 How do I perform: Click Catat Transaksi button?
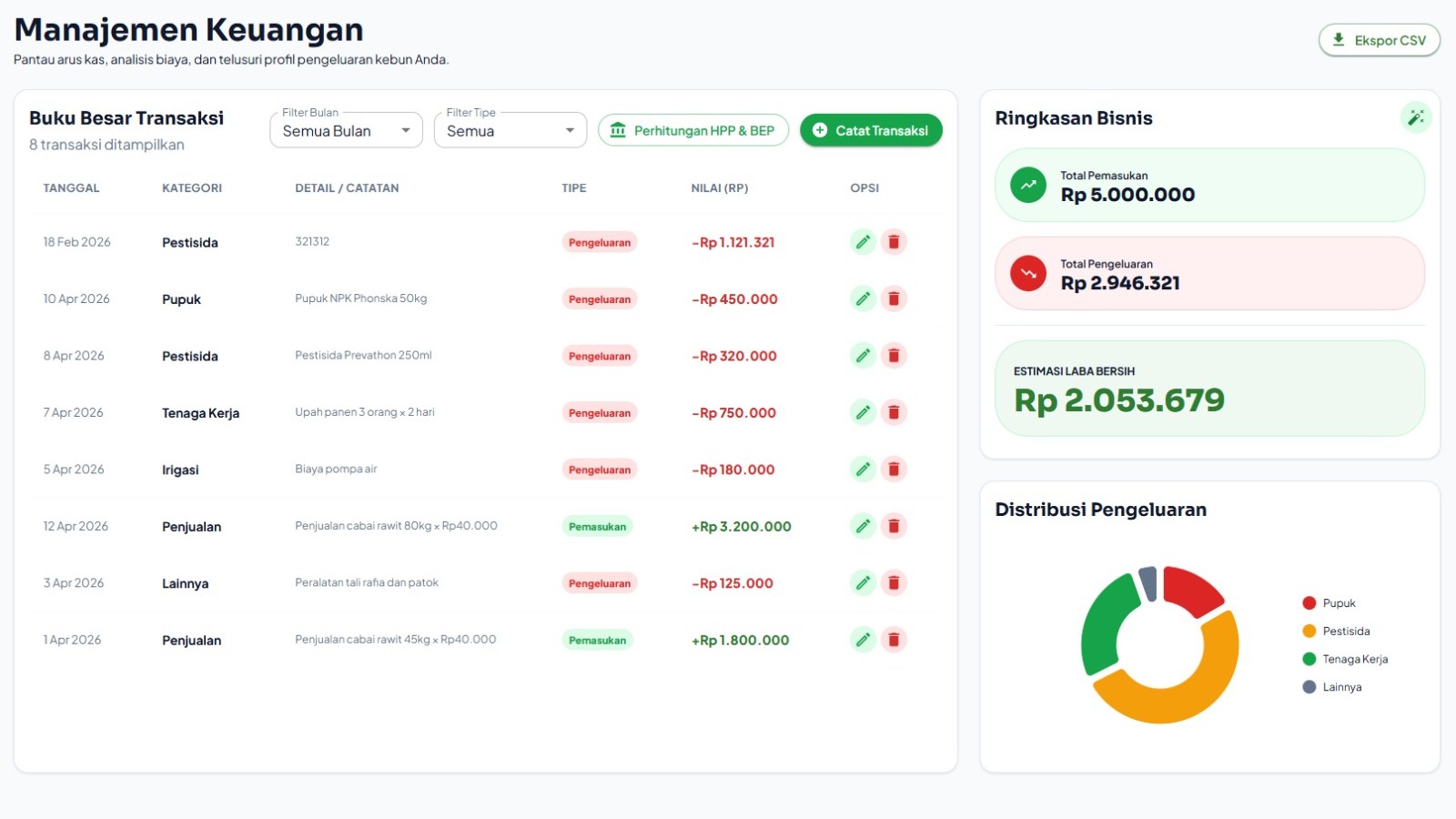pos(871,130)
